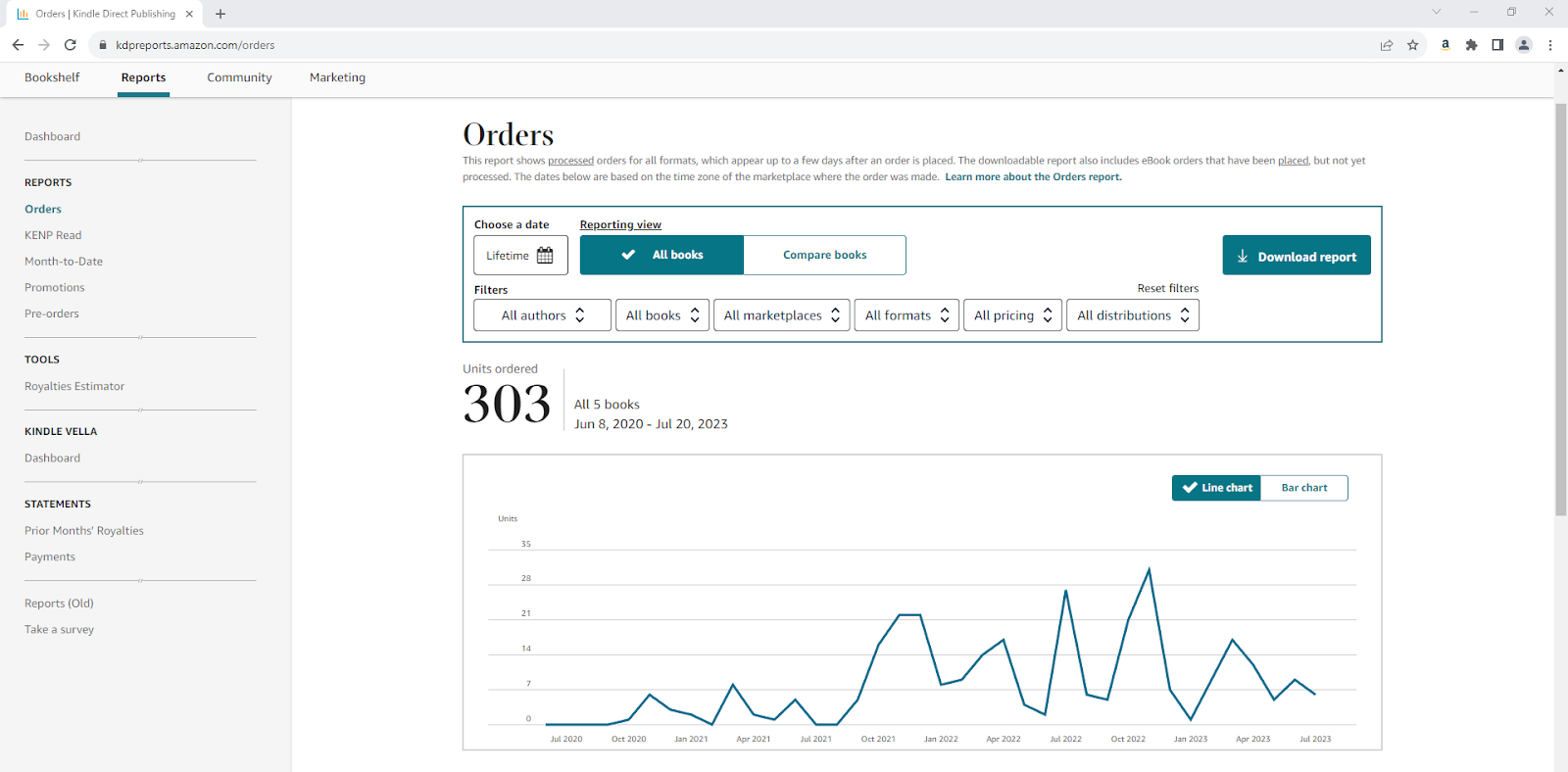
Task: Open the All pricing filter dropdown
Action: tap(1012, 315)
